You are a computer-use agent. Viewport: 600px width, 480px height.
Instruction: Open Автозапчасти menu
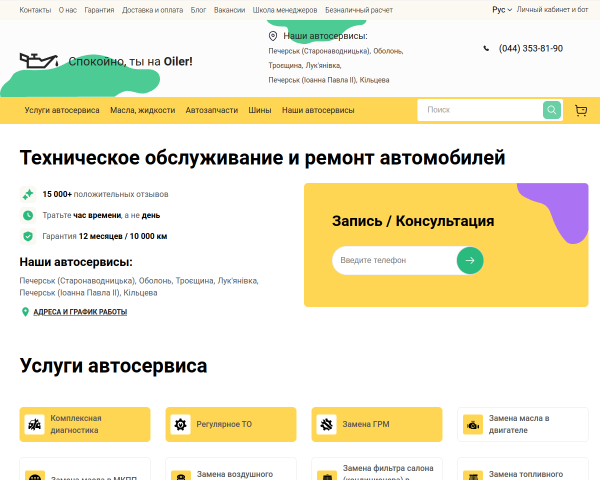pyautogui.click(x=212, y=110)
